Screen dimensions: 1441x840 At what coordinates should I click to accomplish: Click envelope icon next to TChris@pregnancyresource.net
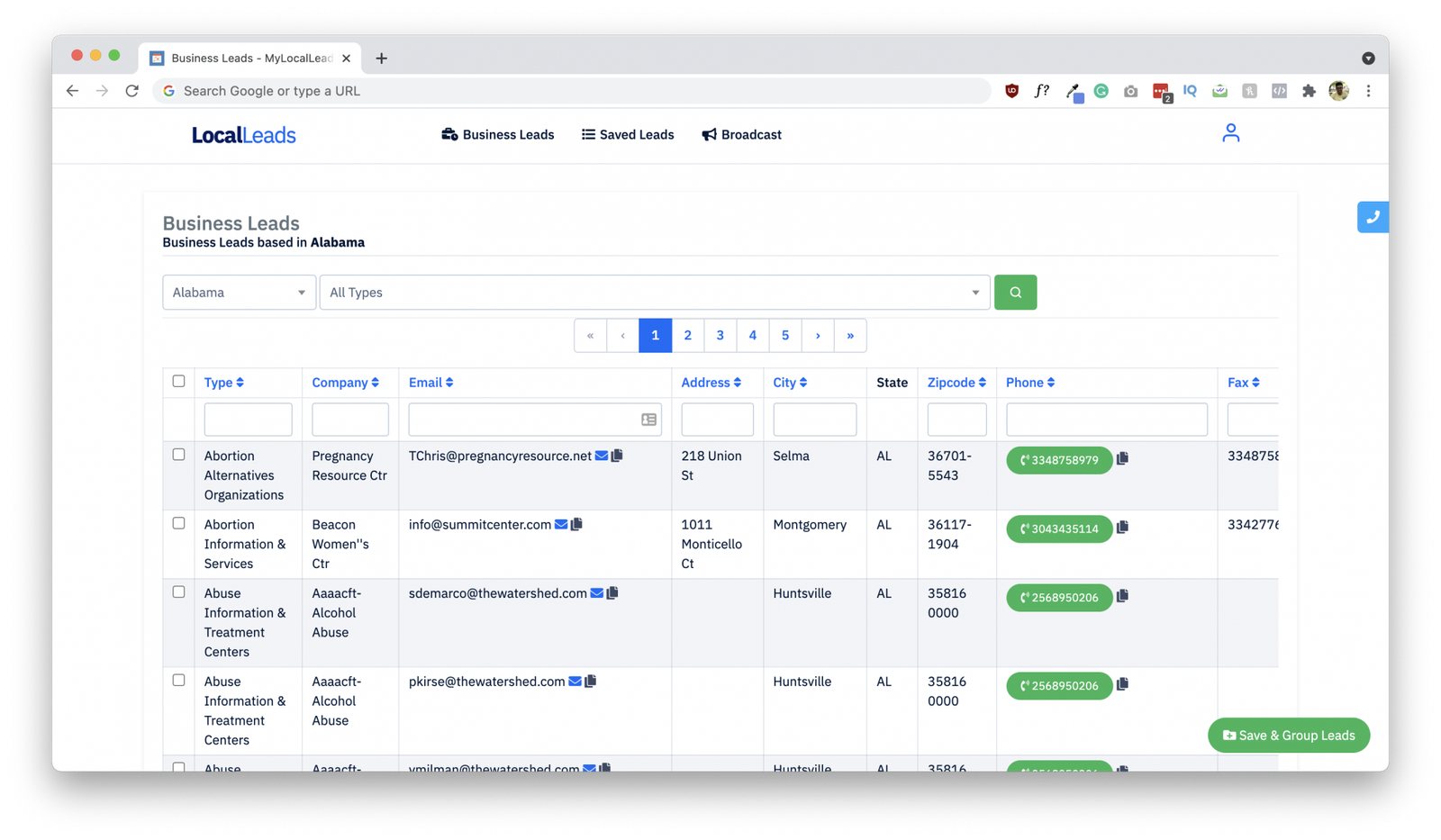click(602, 456)
